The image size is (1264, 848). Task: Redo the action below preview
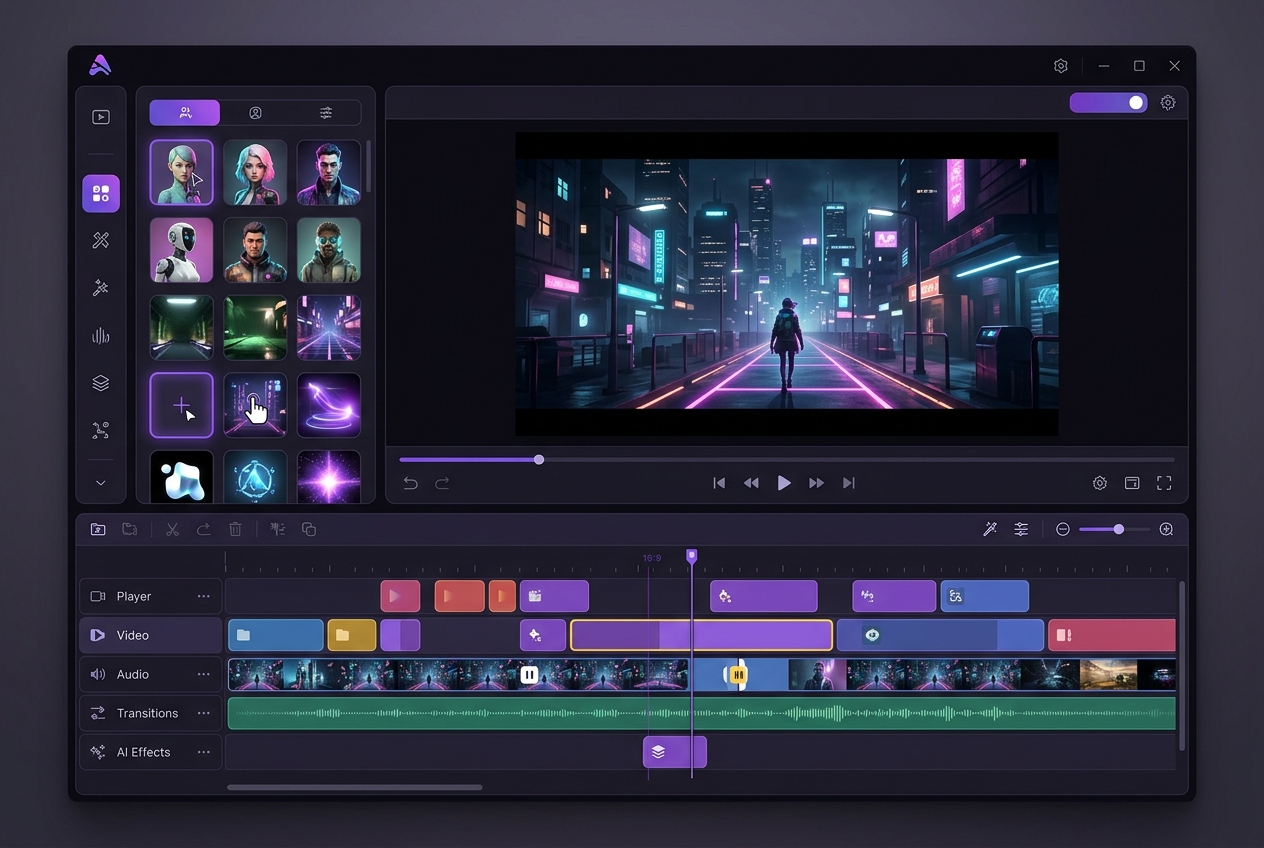click(442, 483)
